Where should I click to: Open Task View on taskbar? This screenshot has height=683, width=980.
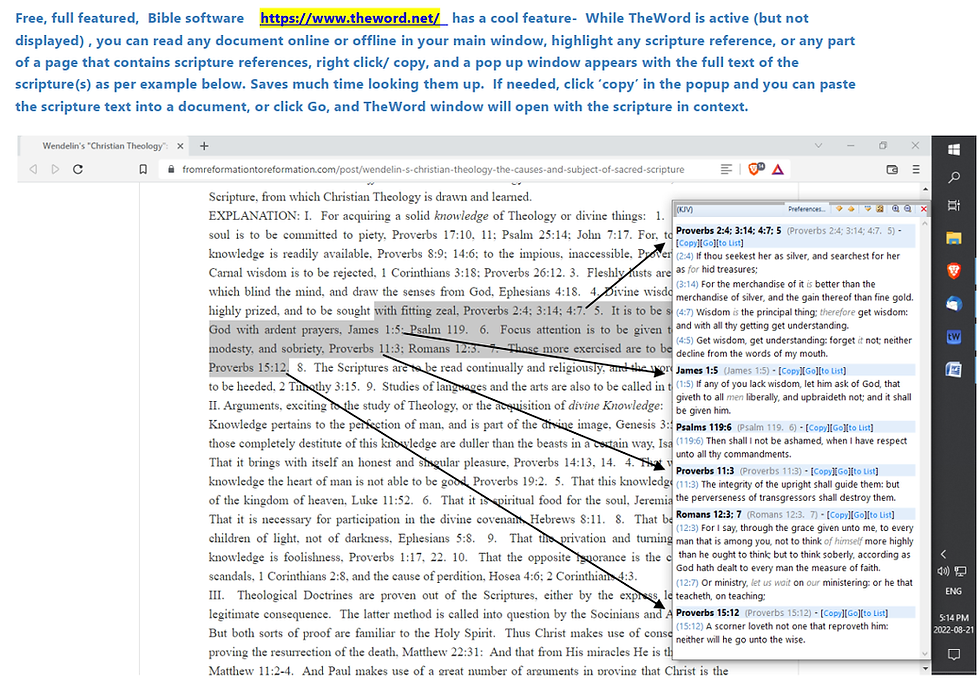coord(954,206)
